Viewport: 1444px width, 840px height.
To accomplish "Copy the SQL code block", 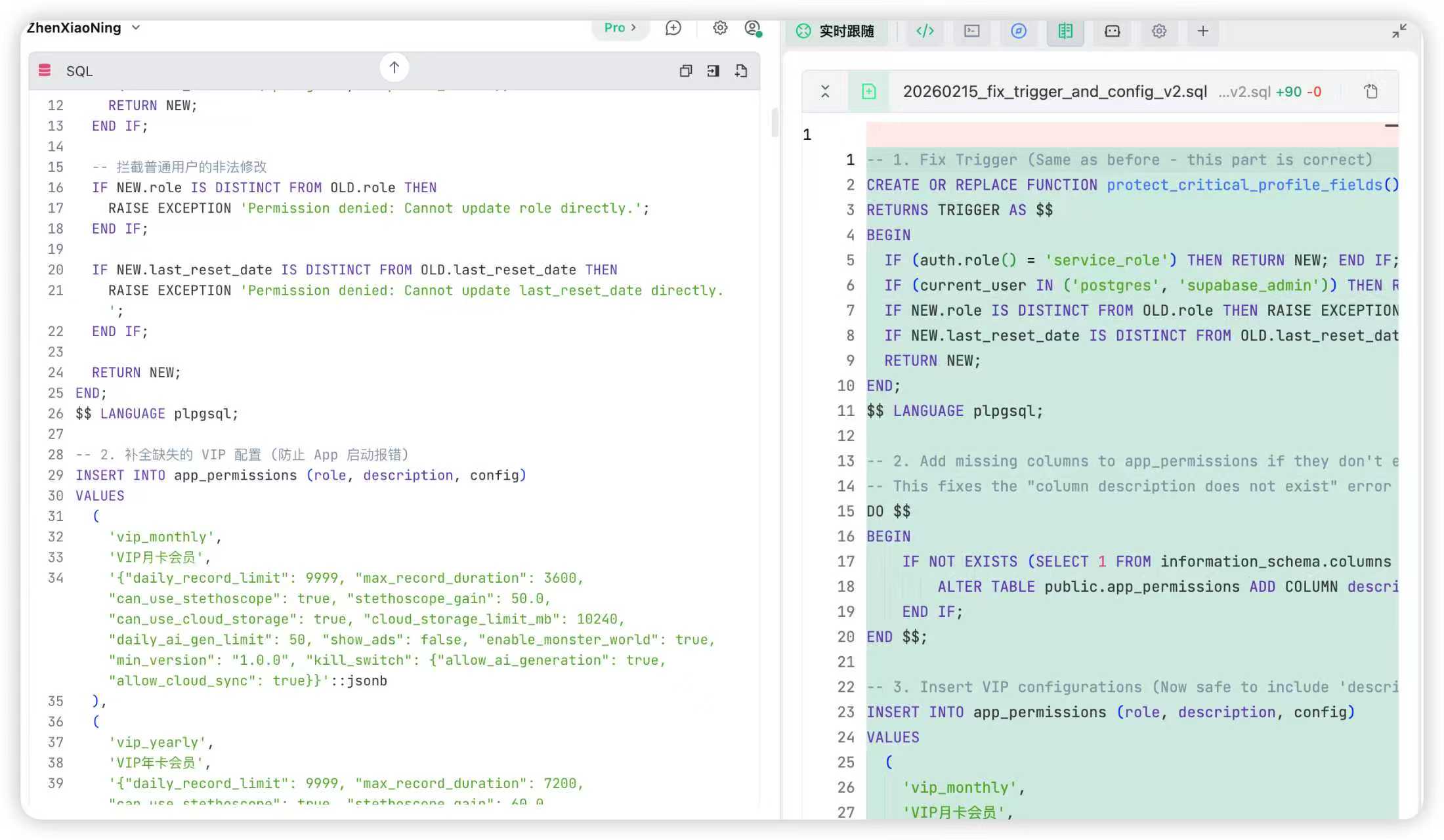I will pyautogui.click(x=686, y=71).
